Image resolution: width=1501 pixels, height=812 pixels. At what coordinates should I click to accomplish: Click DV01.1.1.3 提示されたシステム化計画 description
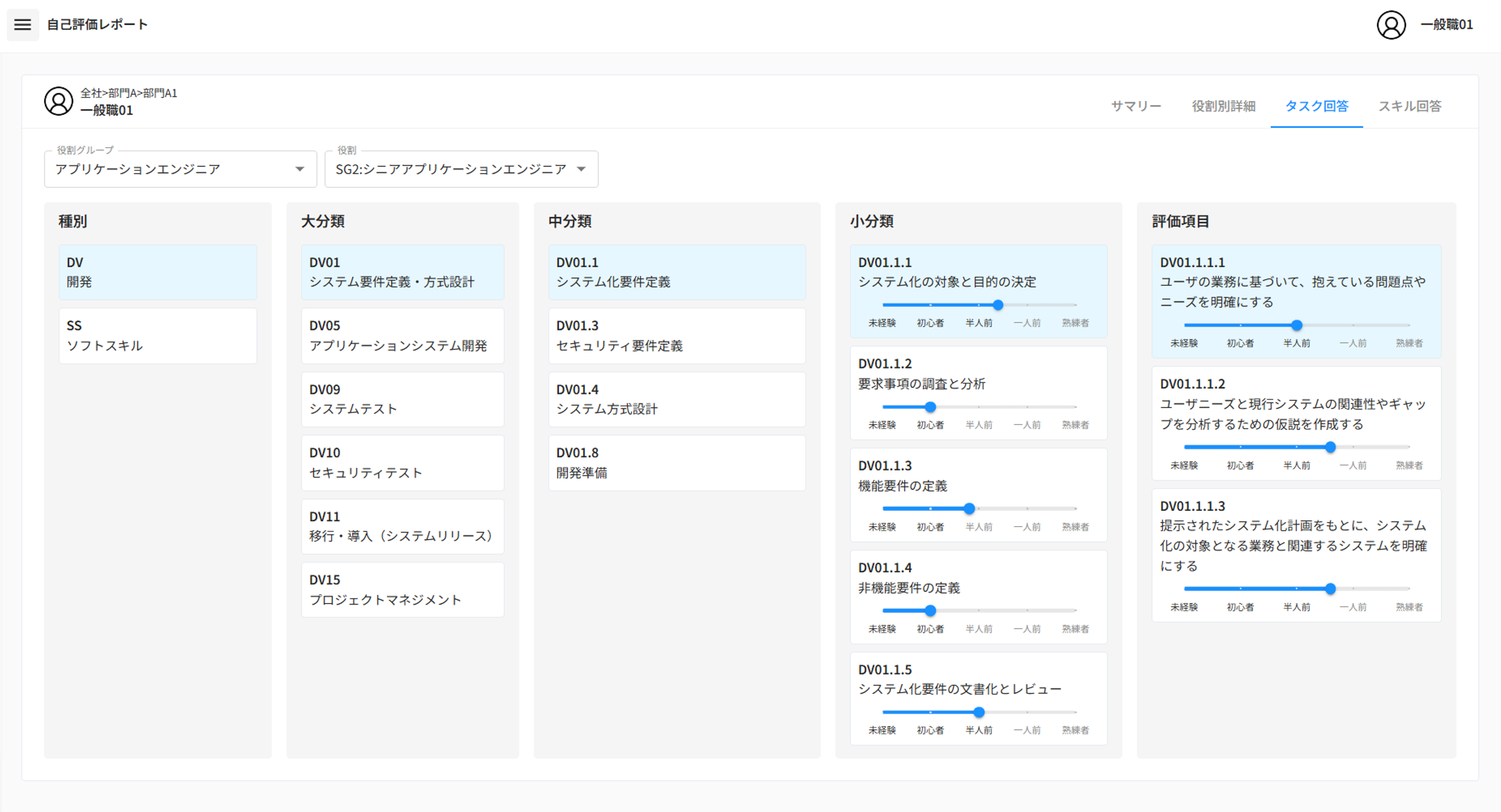[1293, 545]
